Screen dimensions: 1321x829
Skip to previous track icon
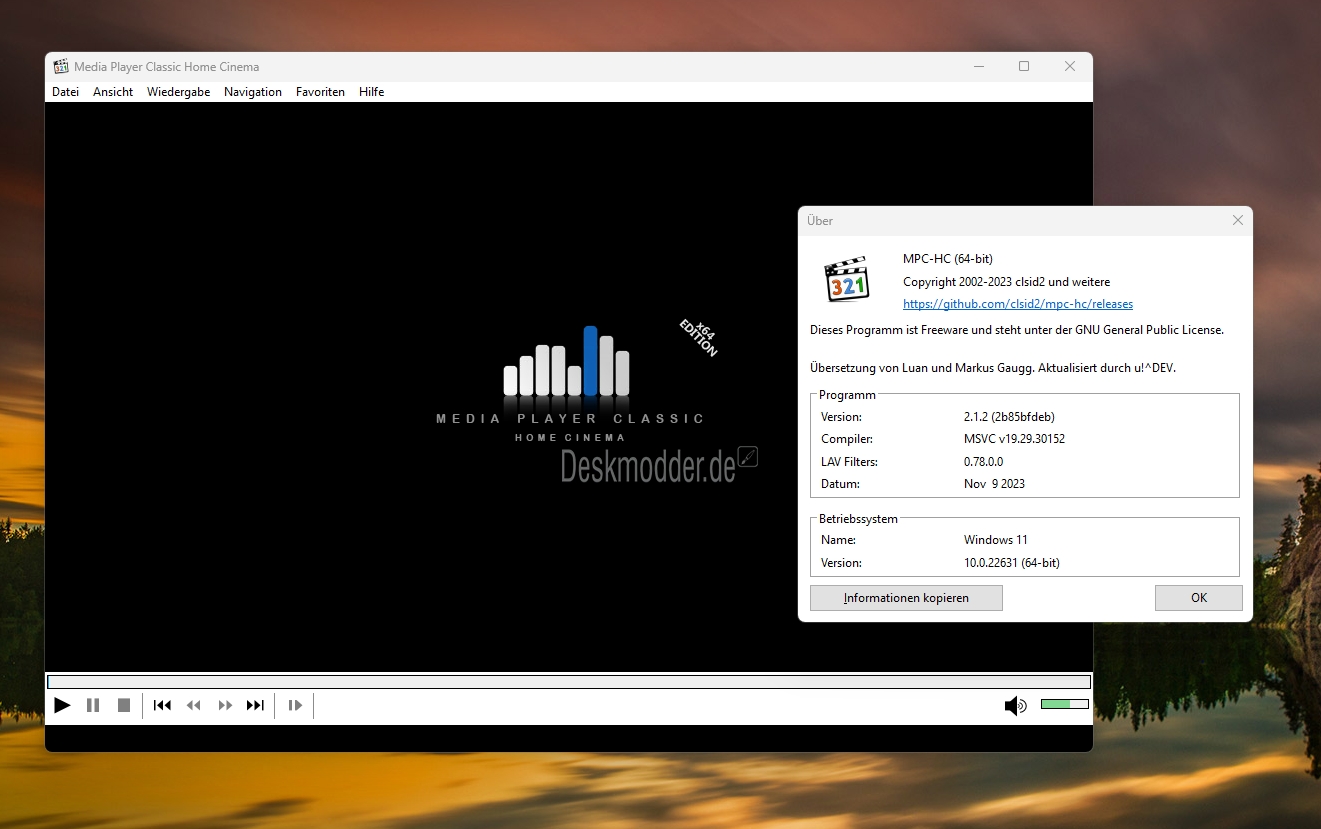[x=162, y=705]
